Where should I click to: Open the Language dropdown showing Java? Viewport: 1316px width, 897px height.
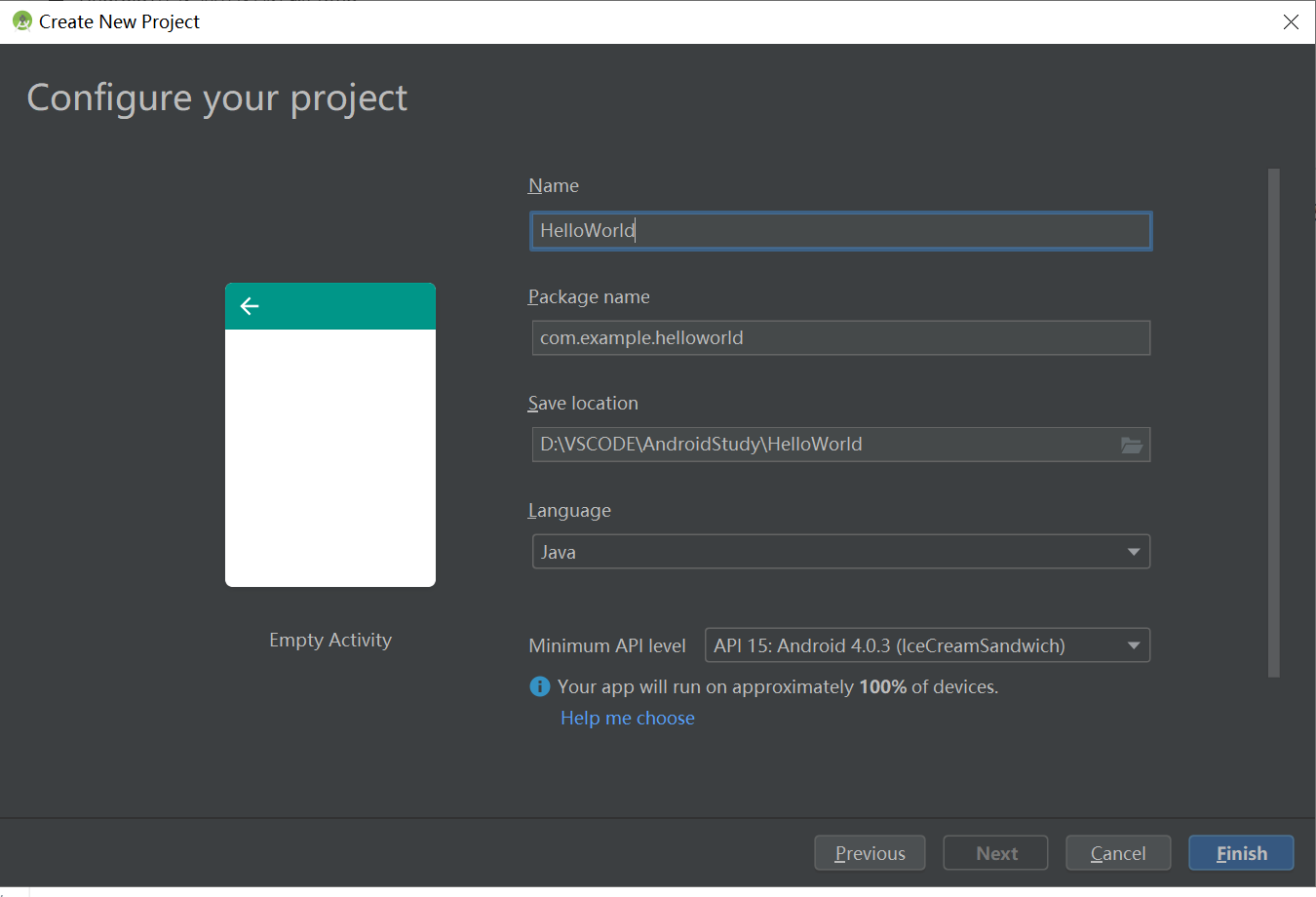tap(841, 552)
